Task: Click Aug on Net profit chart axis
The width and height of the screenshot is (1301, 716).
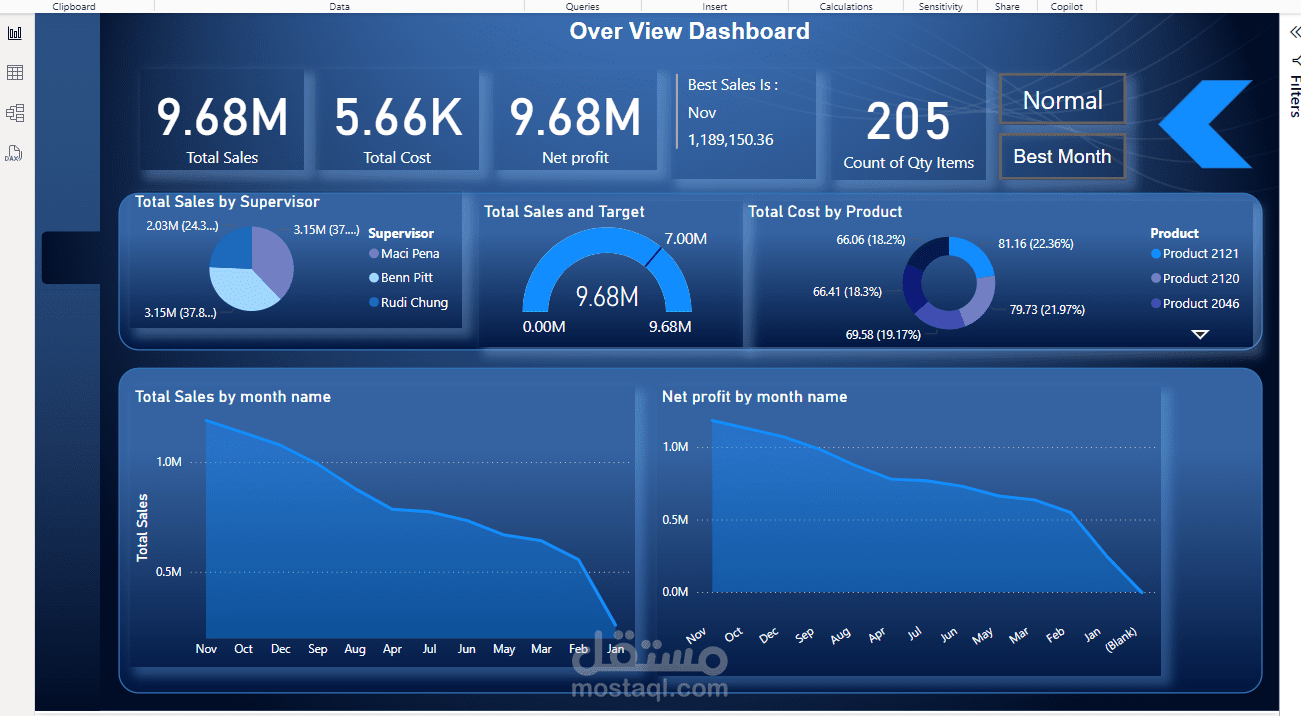Action: pyautogui.click(x=840, y=634)
